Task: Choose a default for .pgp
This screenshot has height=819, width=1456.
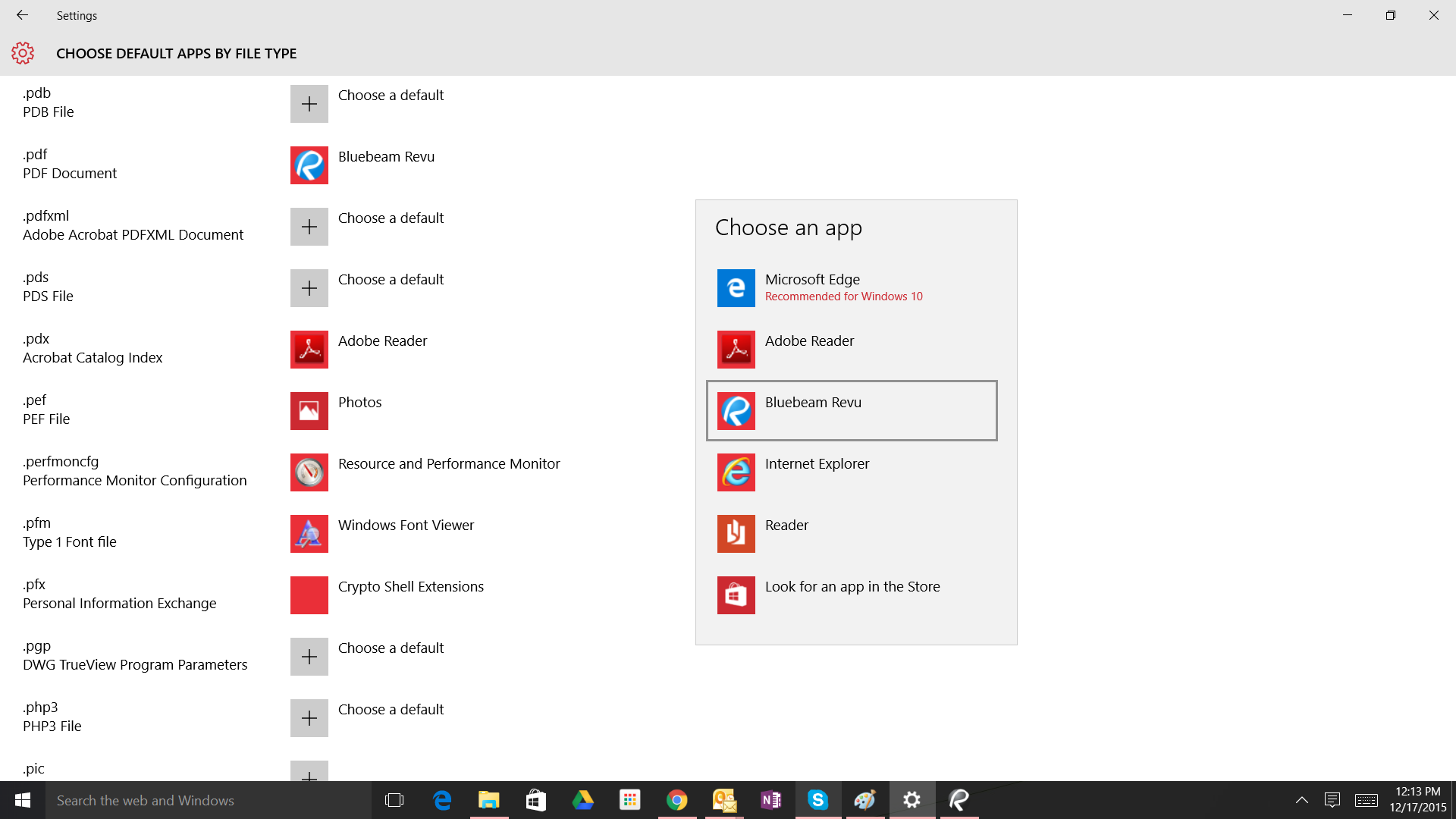Action: coord(309,656)
